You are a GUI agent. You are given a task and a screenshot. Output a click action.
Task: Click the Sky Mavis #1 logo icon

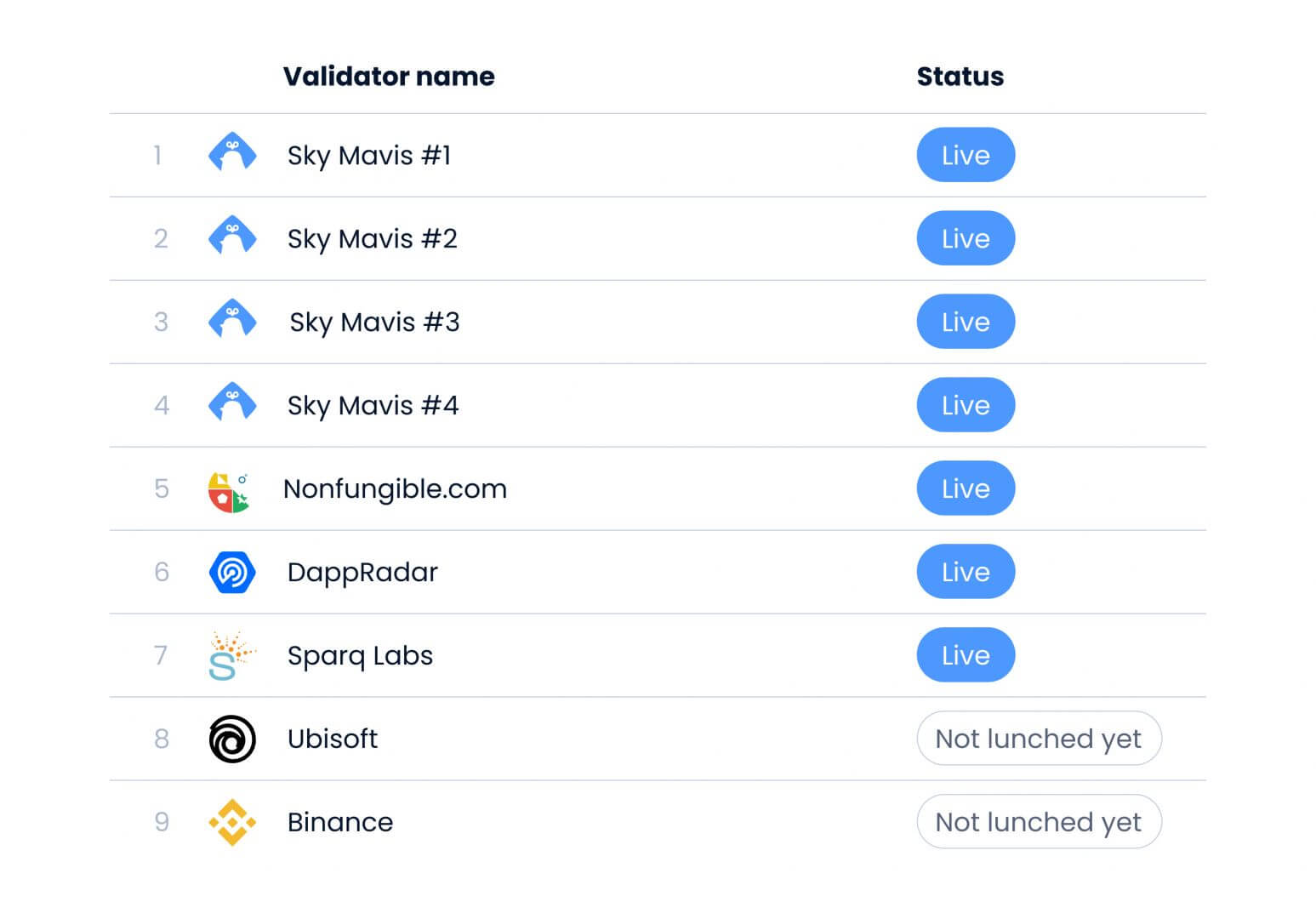click(232, 152)
